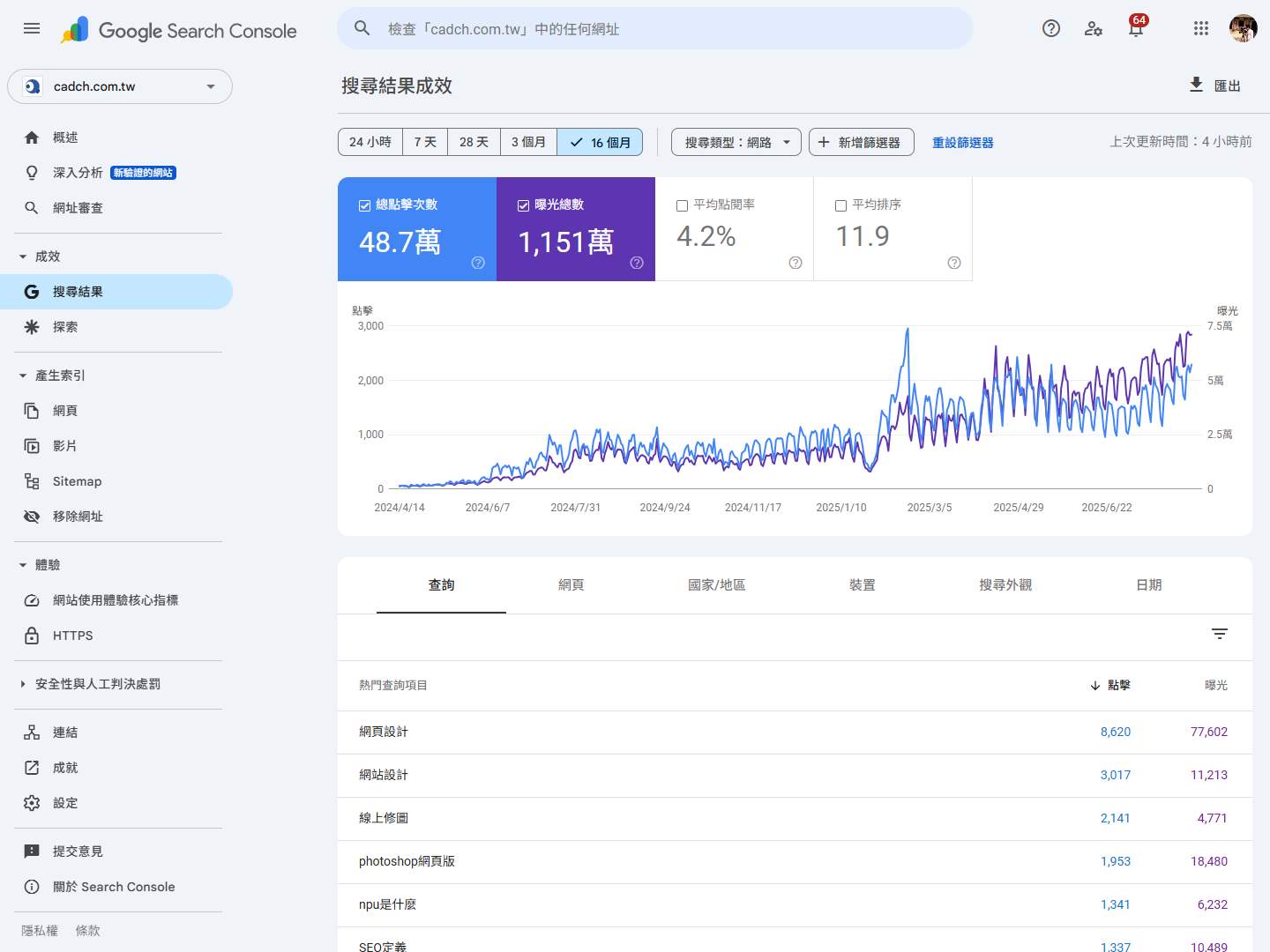Click 重設篩選器 link
Screen dimensions: 1270x952
tap(962, 142)
